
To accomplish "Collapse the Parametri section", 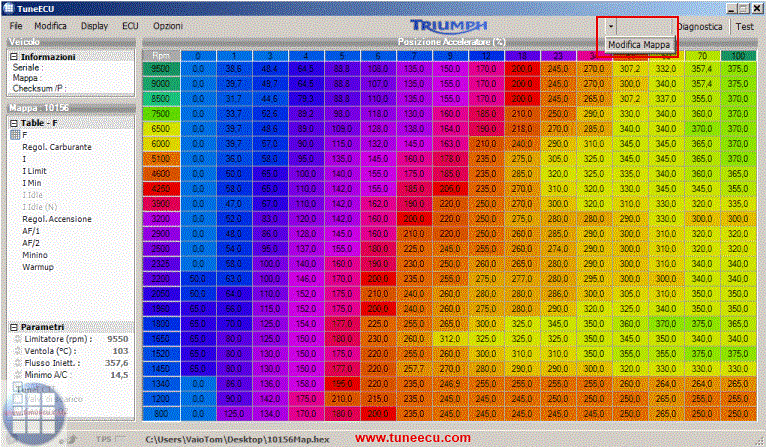I will (14, 327).
